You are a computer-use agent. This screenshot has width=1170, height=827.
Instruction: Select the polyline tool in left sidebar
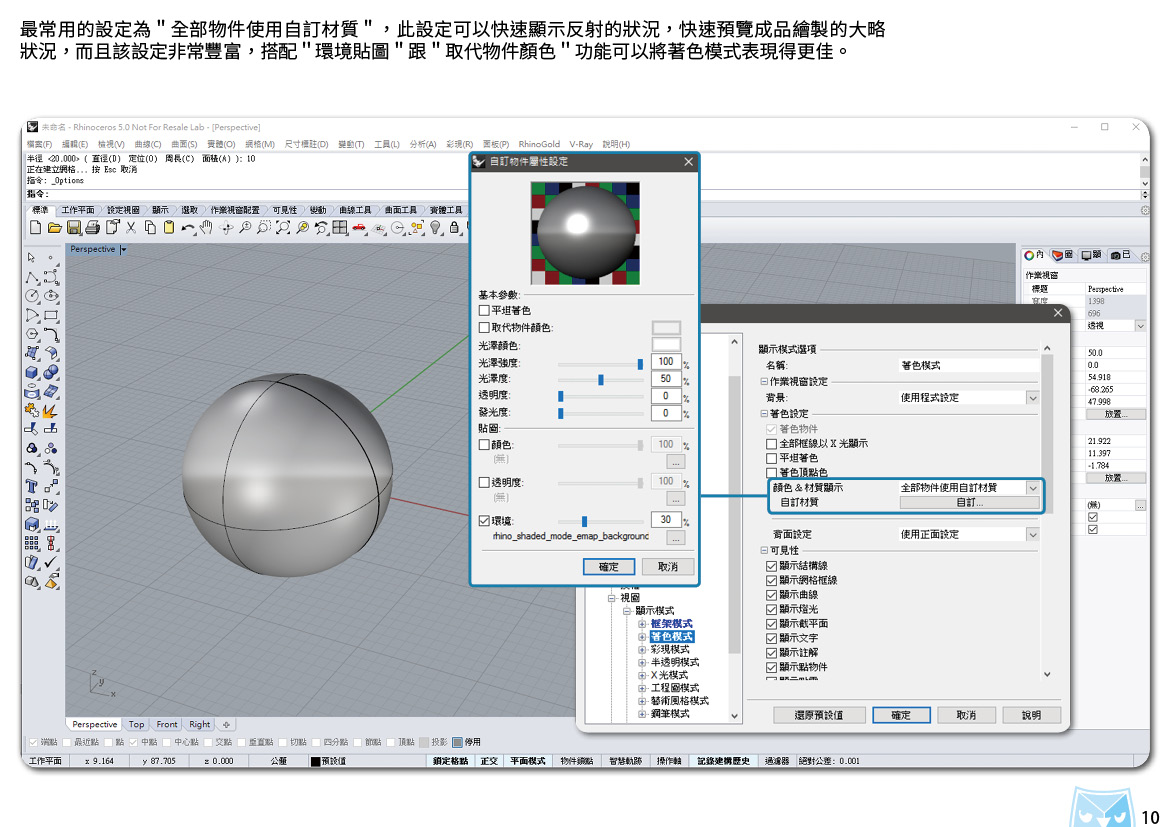31,277
